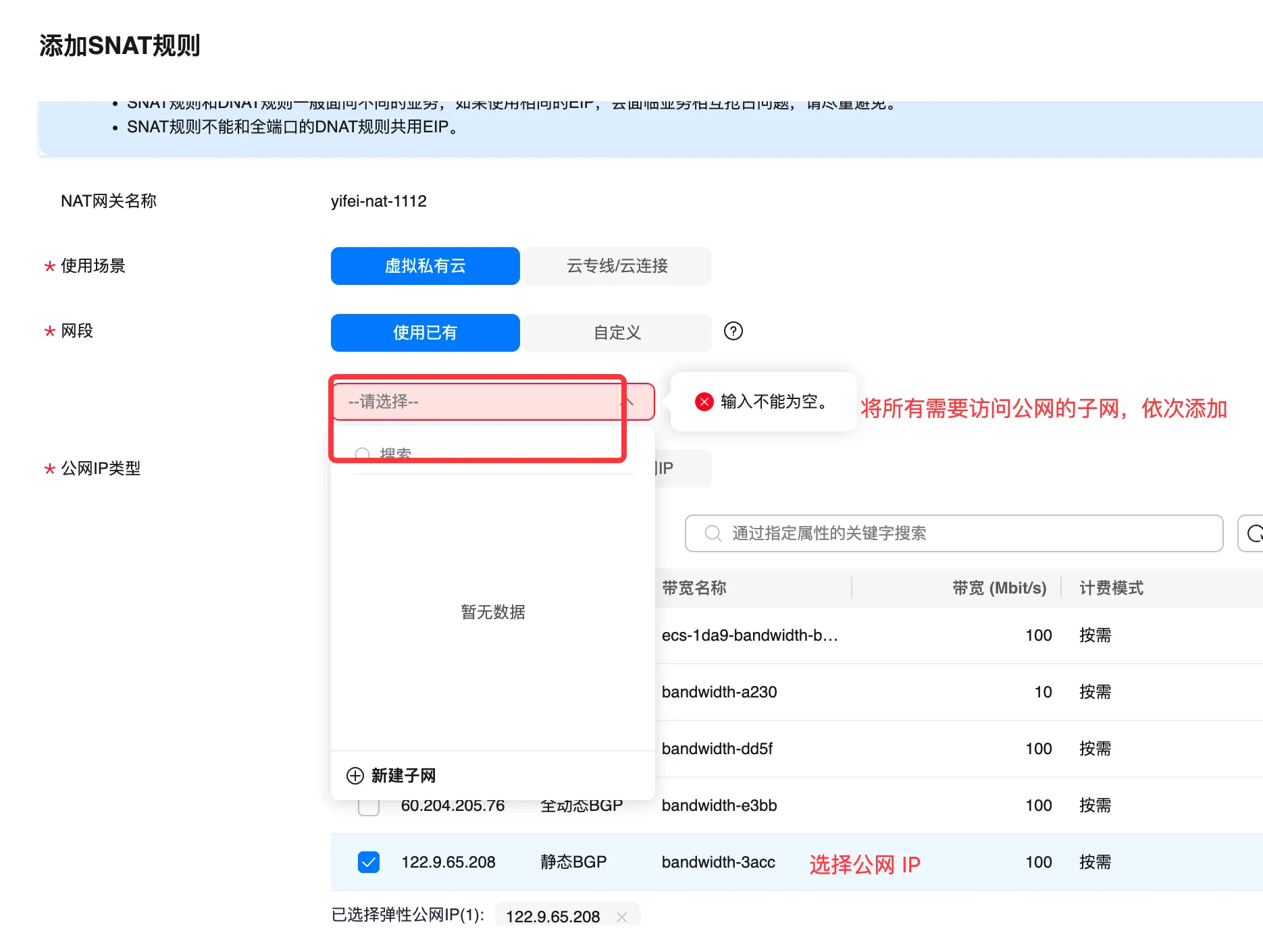1263x952 pixels.
Task: Click the help question-mark icon beside 自定义
Action: pos(733,331)
